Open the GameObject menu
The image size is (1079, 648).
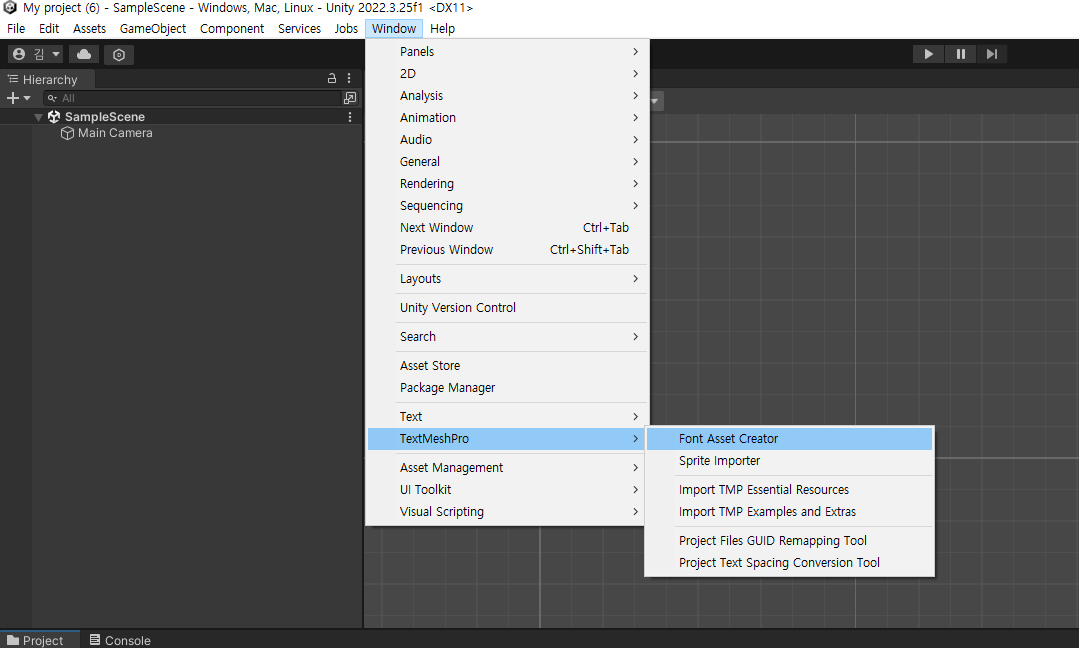153,28
